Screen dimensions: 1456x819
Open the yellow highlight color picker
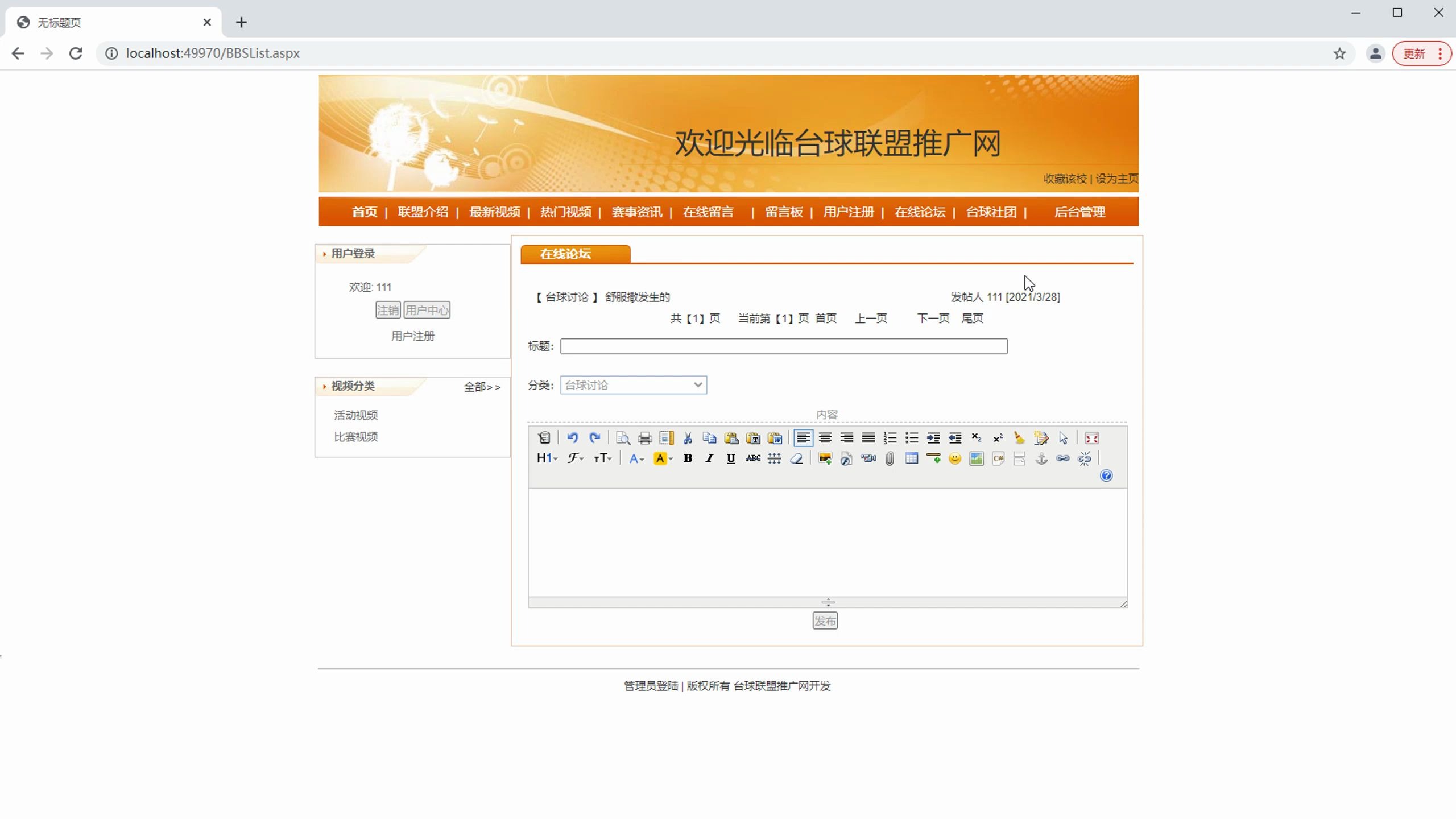(x=663, y=458)
